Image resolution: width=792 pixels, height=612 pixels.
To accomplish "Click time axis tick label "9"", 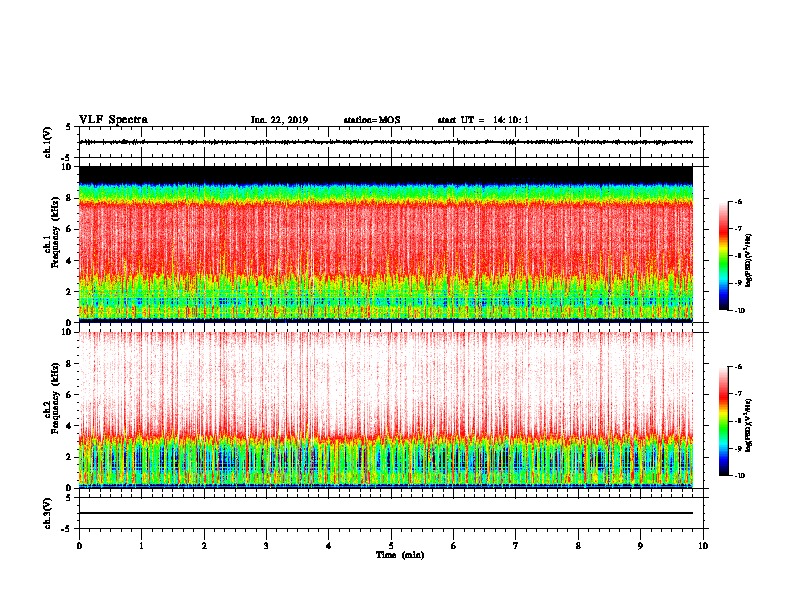I will coord(640,546).
